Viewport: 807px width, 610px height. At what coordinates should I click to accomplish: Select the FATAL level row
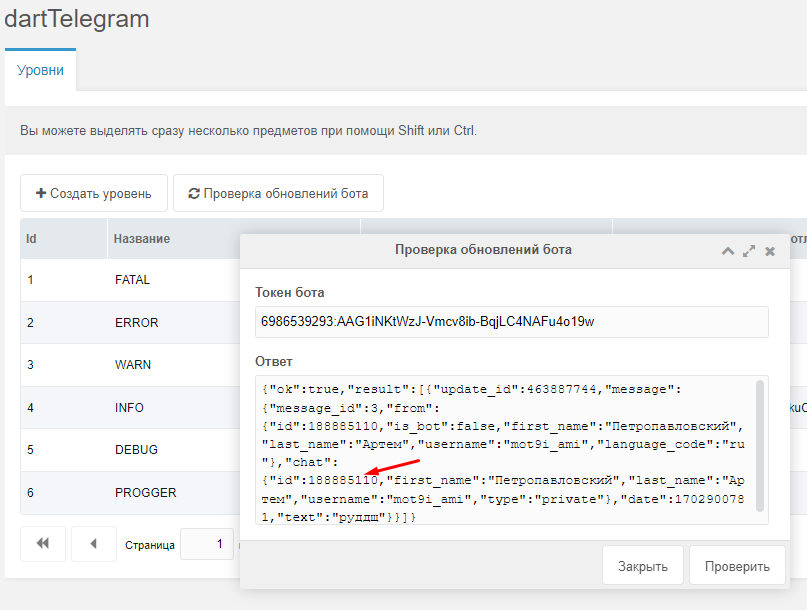point(131,280)
